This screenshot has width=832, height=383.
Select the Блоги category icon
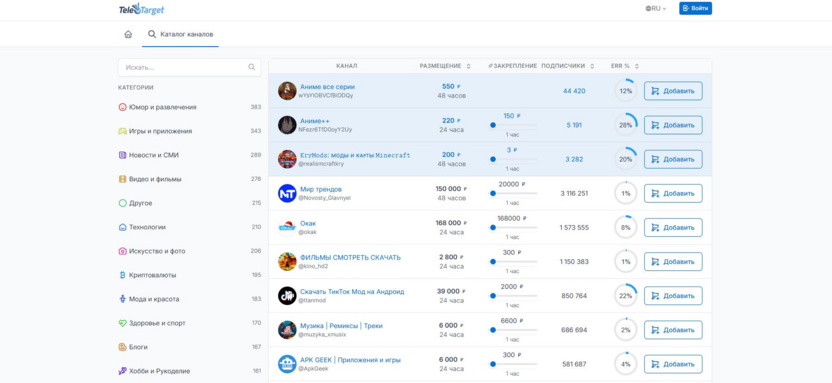click(123, 347)
